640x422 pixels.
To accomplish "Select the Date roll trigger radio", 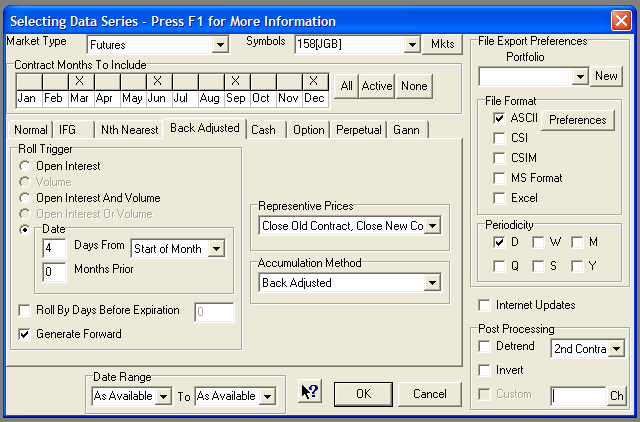I will 25,230.
